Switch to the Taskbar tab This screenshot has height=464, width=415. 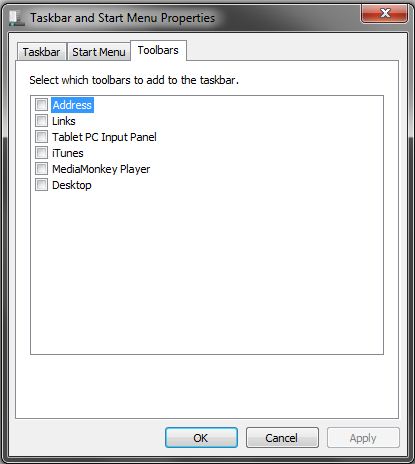[x=41, y=52]
